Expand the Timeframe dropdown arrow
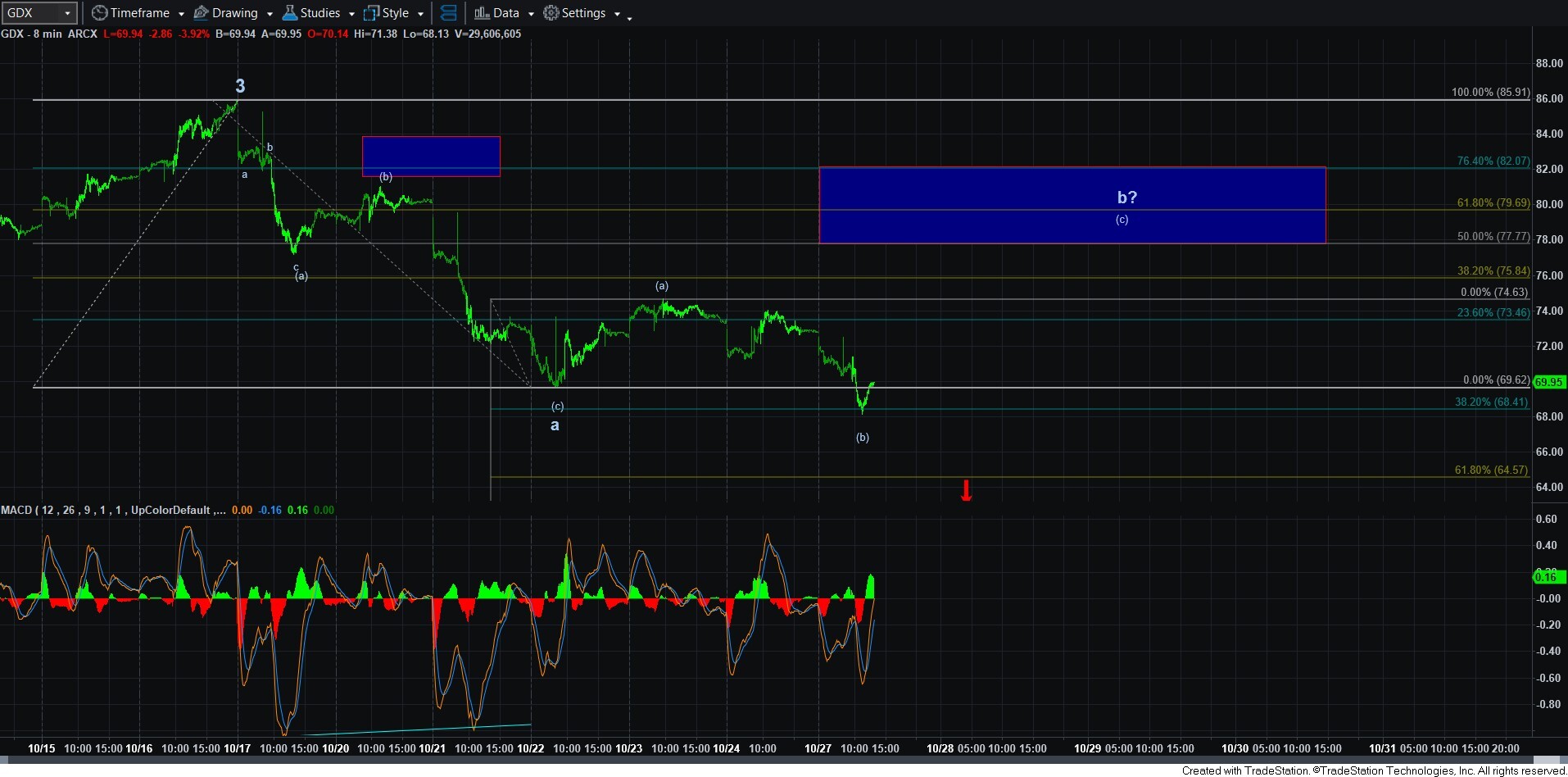Viewport: 1568px width, 777px height. [181, 14]
